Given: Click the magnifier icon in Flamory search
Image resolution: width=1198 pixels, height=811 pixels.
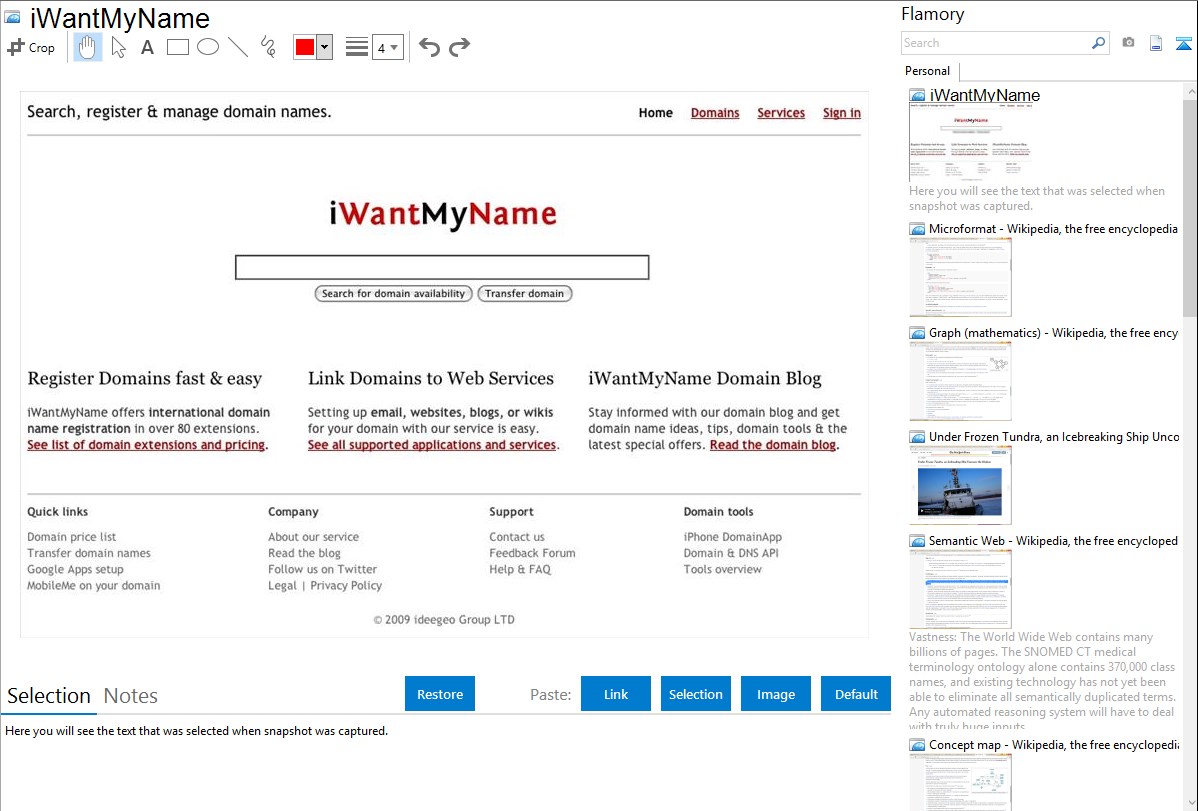Looking at the screenshot, I should [1098, 43].
